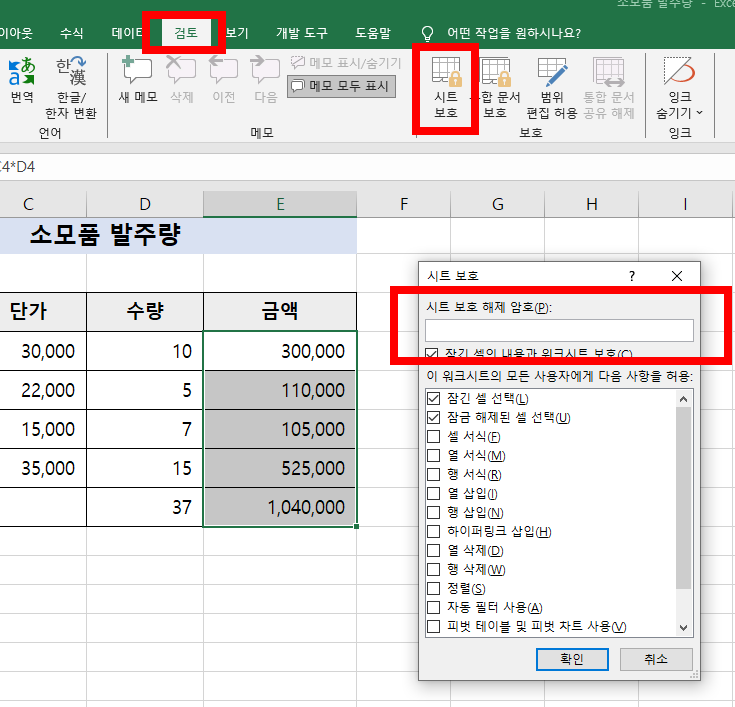Switch to the 수식 (Formulas) tab
The width and height of the screenshot is (735, 707).
click(72, 33)
